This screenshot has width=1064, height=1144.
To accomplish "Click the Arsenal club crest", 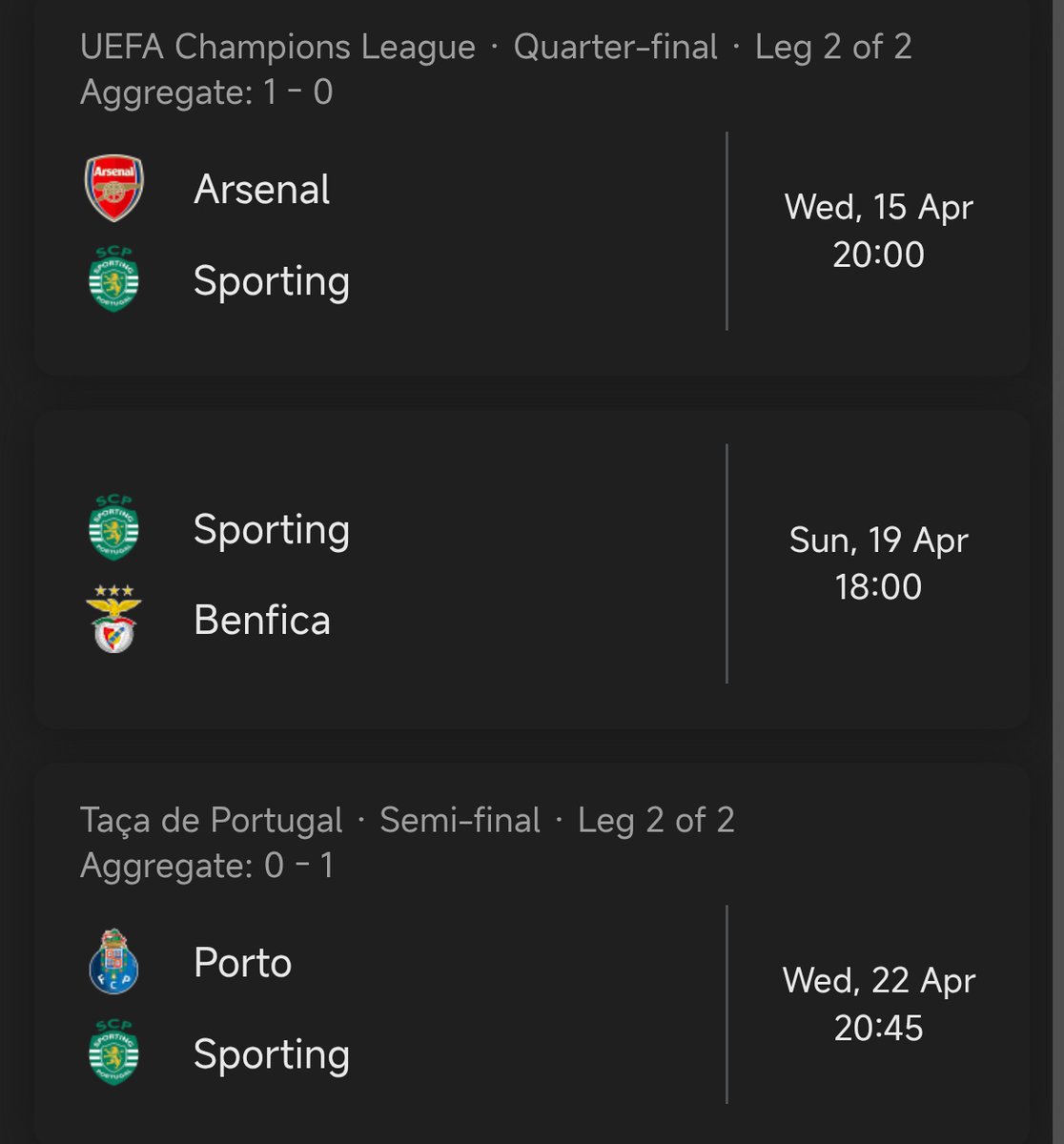I will (x=114, y=189).
